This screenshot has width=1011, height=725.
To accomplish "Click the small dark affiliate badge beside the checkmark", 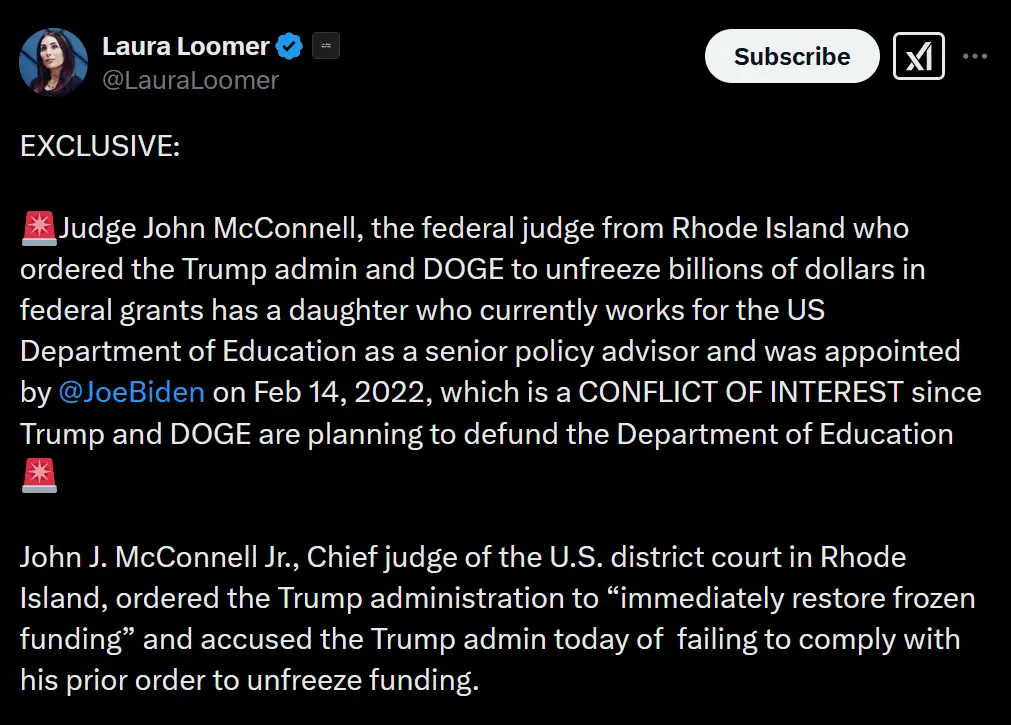I will pyautogui.click(x=326, y=46).
